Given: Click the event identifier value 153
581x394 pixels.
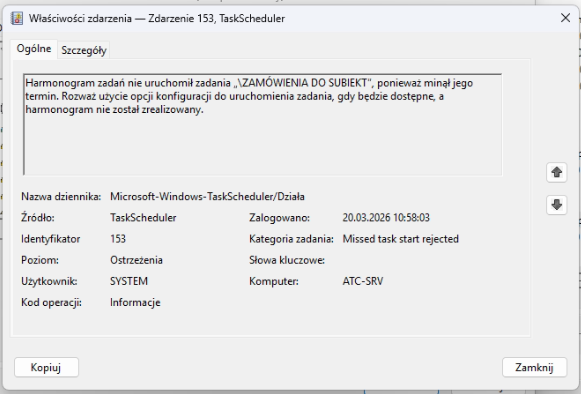Looking at the screenshot, I should pos(118,239).
